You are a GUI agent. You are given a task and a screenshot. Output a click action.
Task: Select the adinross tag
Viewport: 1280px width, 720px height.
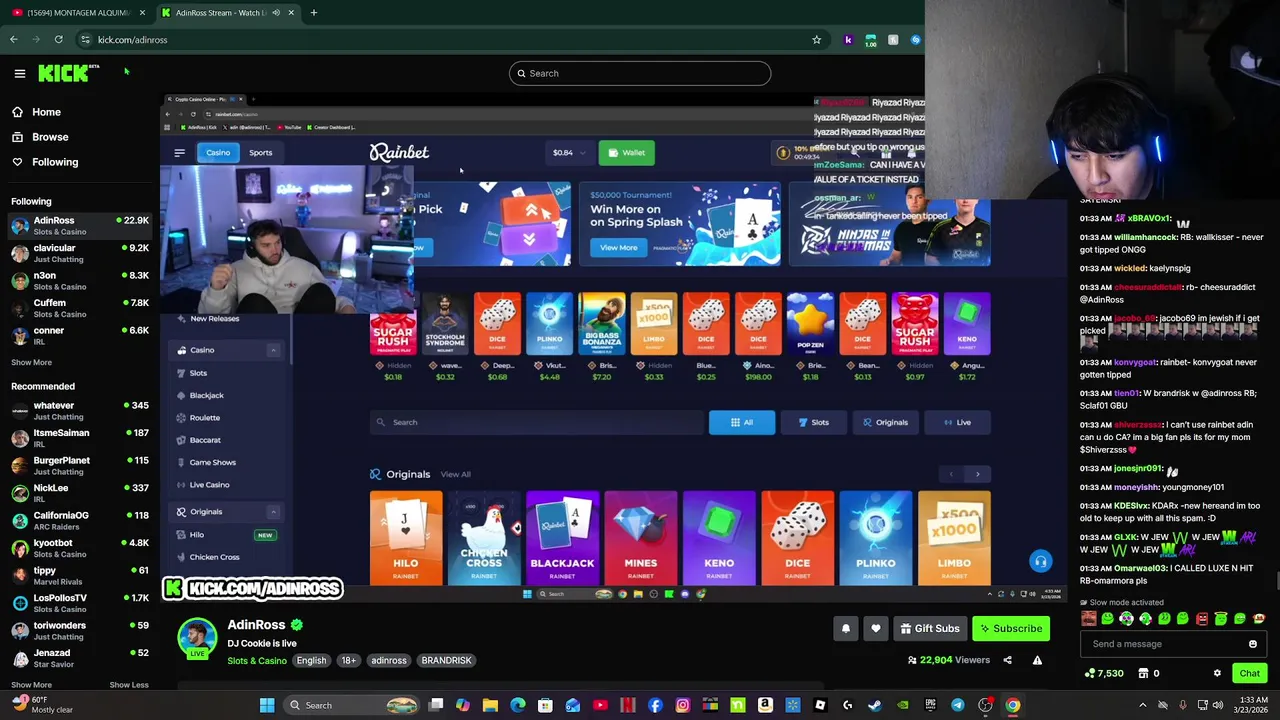click(389, 661)
